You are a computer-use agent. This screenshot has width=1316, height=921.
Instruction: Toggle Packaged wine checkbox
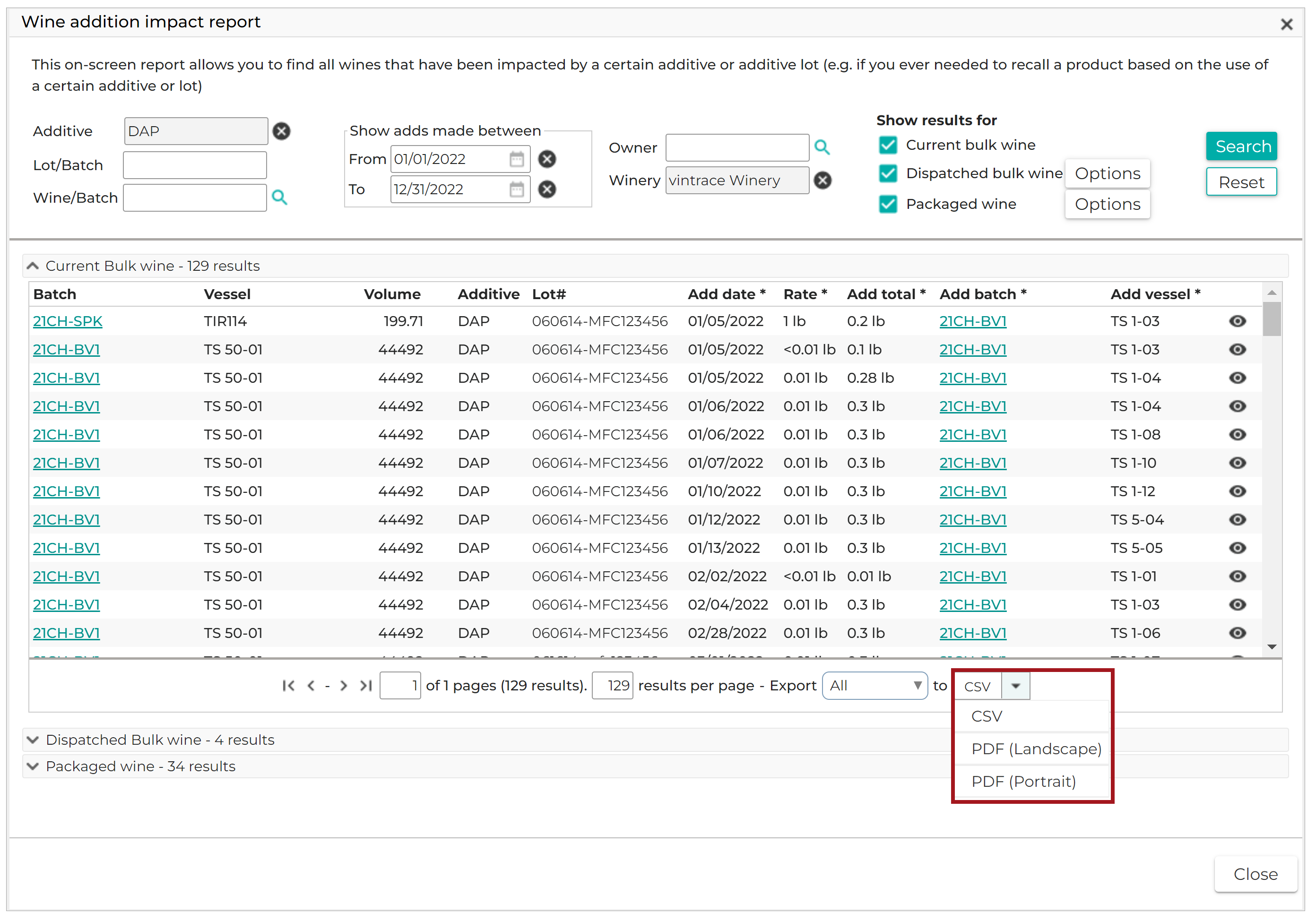[888, 204]
